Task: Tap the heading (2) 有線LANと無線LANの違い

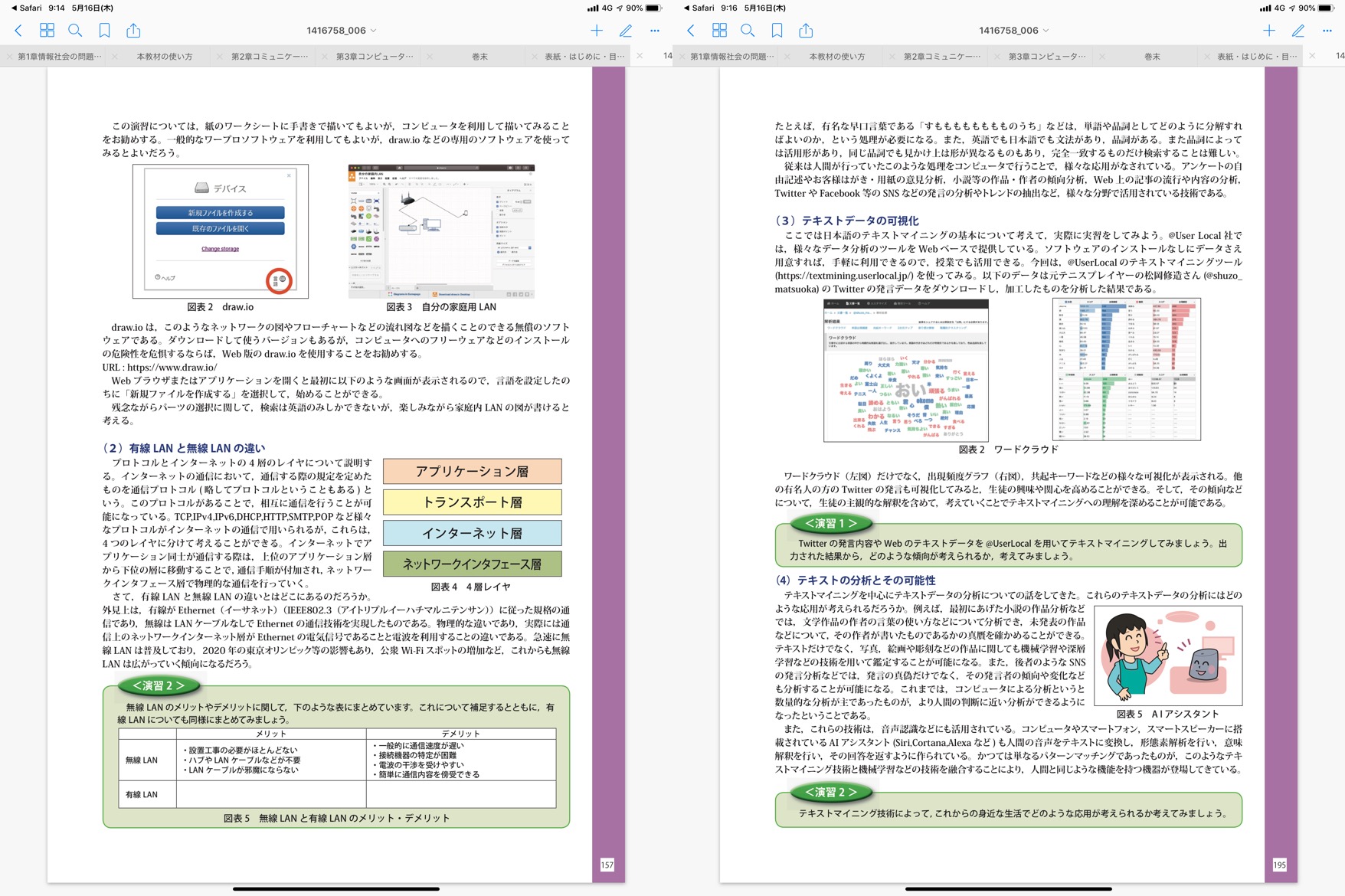Action: point(184,448)
